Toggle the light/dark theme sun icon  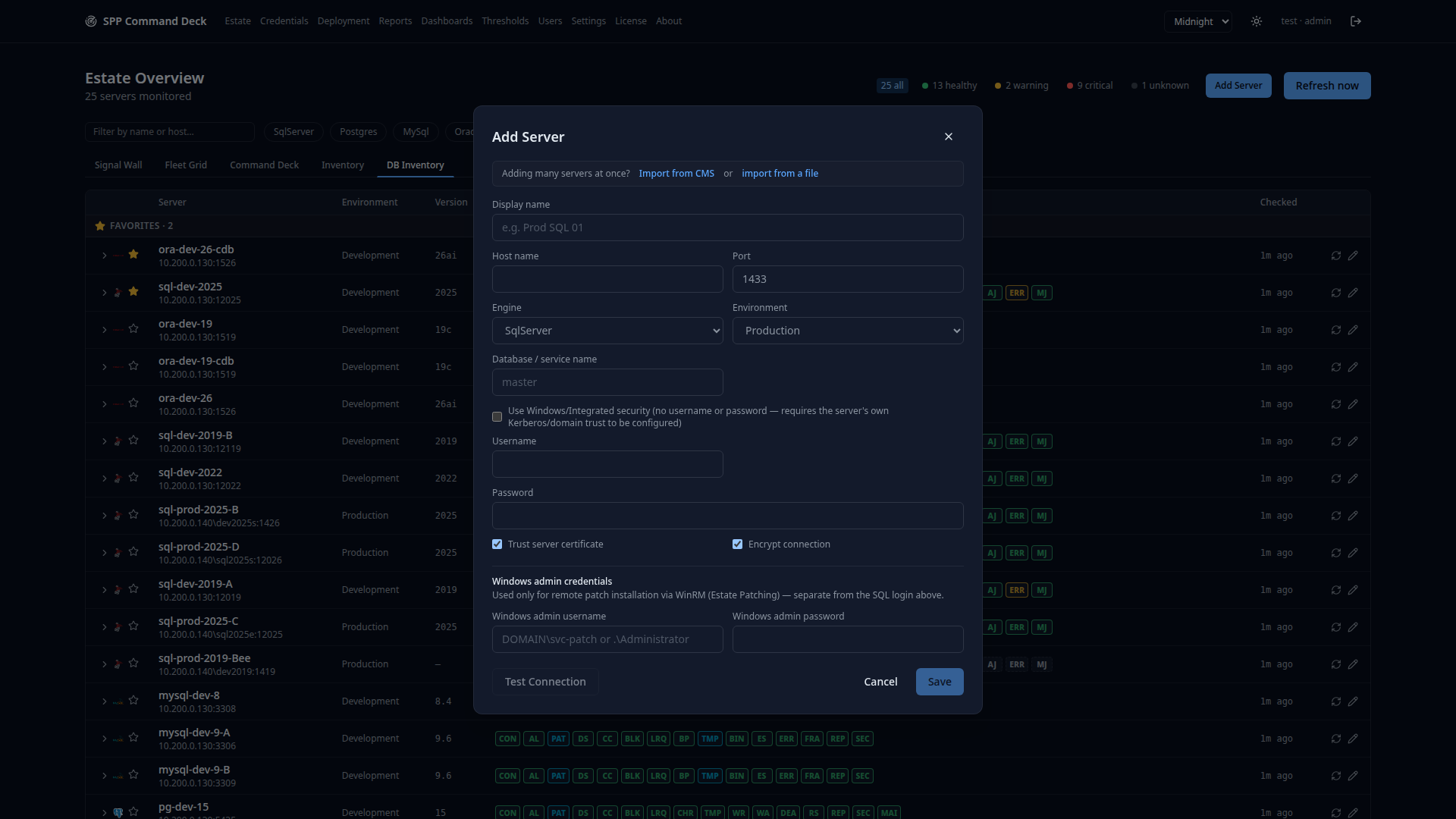coord(1257,21)
